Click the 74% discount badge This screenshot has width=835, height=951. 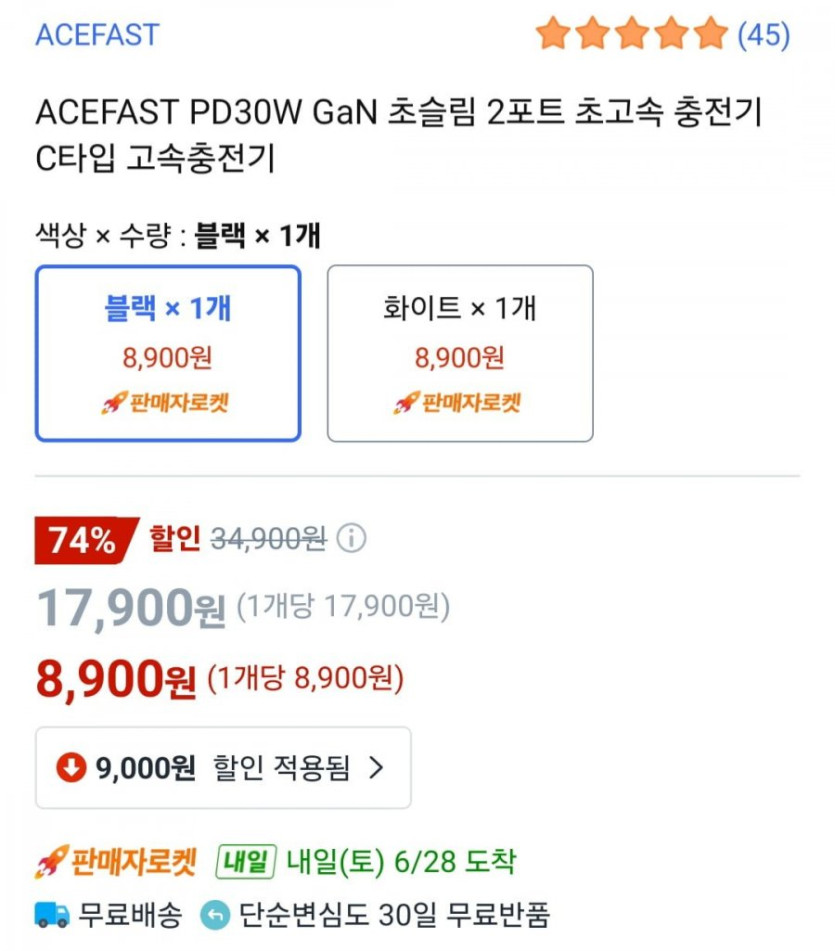84,541
